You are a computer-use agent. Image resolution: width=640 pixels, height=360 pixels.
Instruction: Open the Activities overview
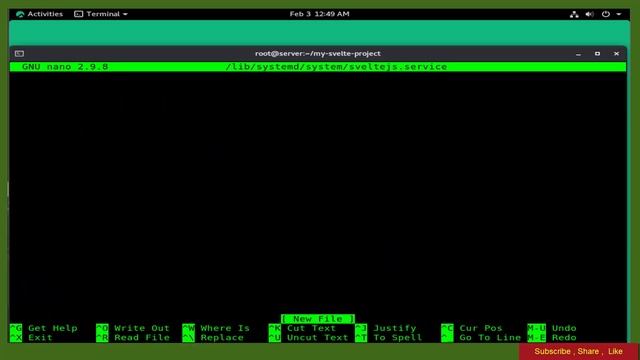click(40, 14)
